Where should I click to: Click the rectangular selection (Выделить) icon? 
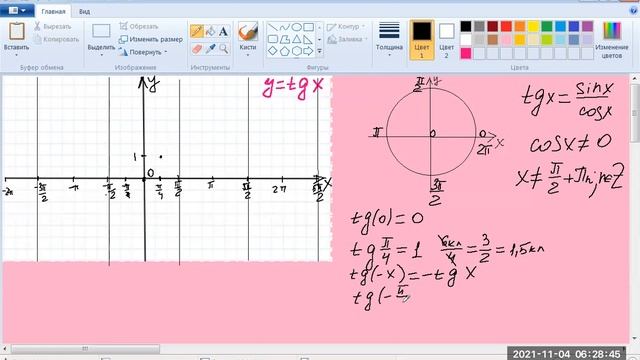click(x=101, y=31)
